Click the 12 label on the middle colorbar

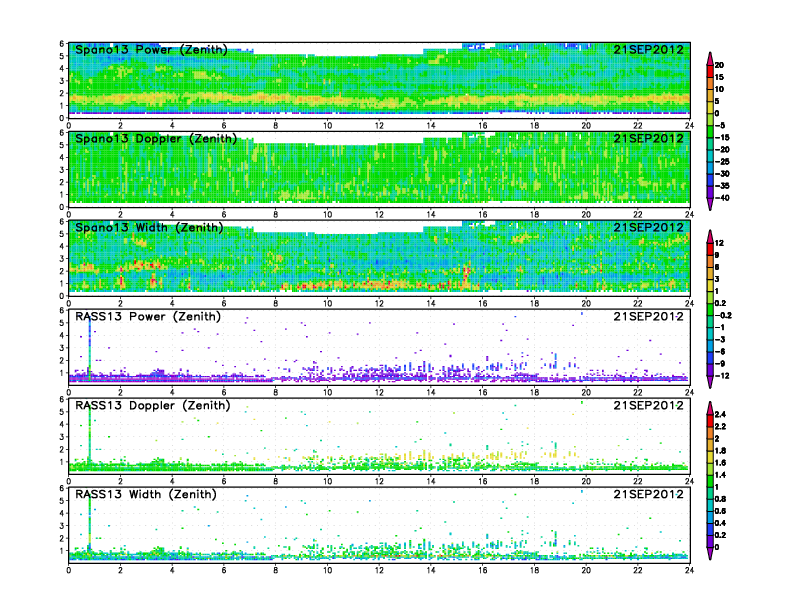719,243
